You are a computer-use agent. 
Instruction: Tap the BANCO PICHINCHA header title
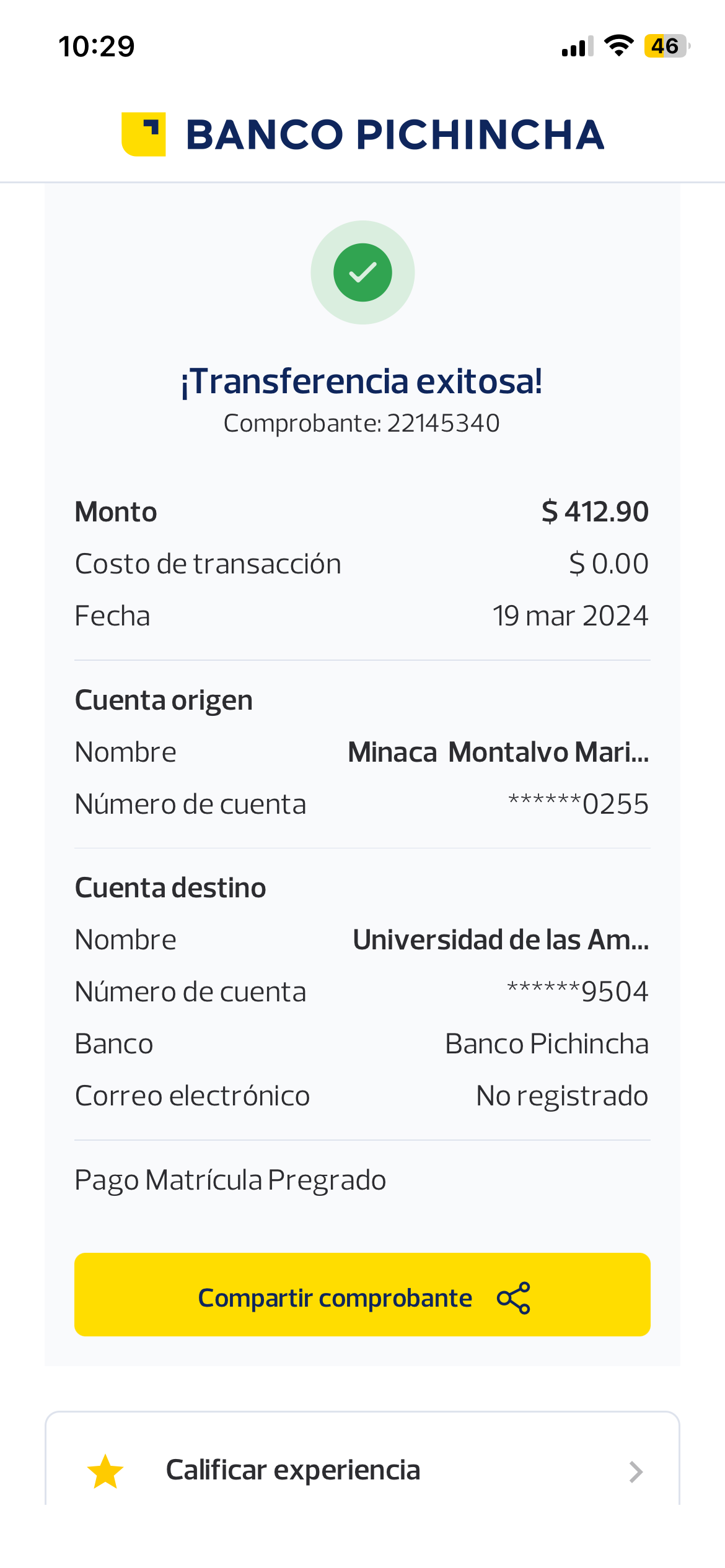(395, 135)
